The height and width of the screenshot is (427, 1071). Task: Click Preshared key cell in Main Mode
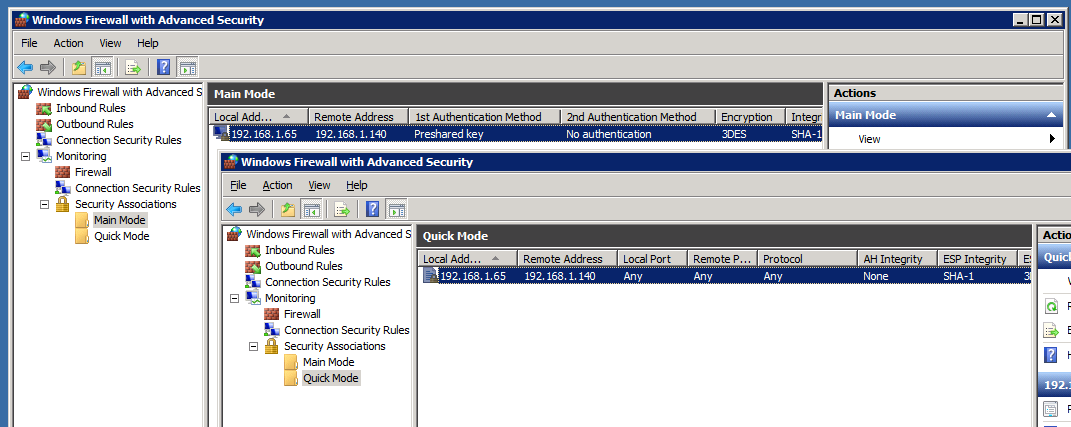coord(449,134)
